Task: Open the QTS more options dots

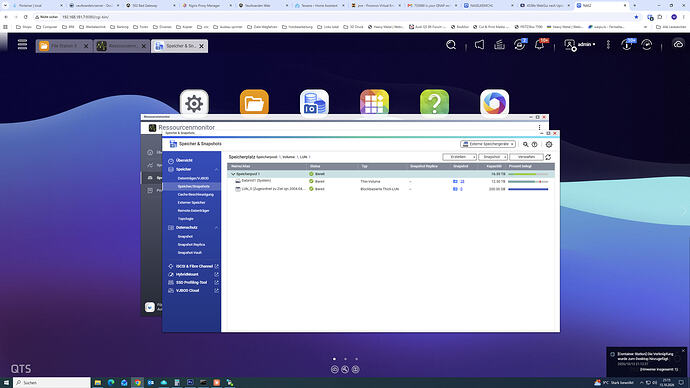Action: pyautogui.click(x=608, y=44)
